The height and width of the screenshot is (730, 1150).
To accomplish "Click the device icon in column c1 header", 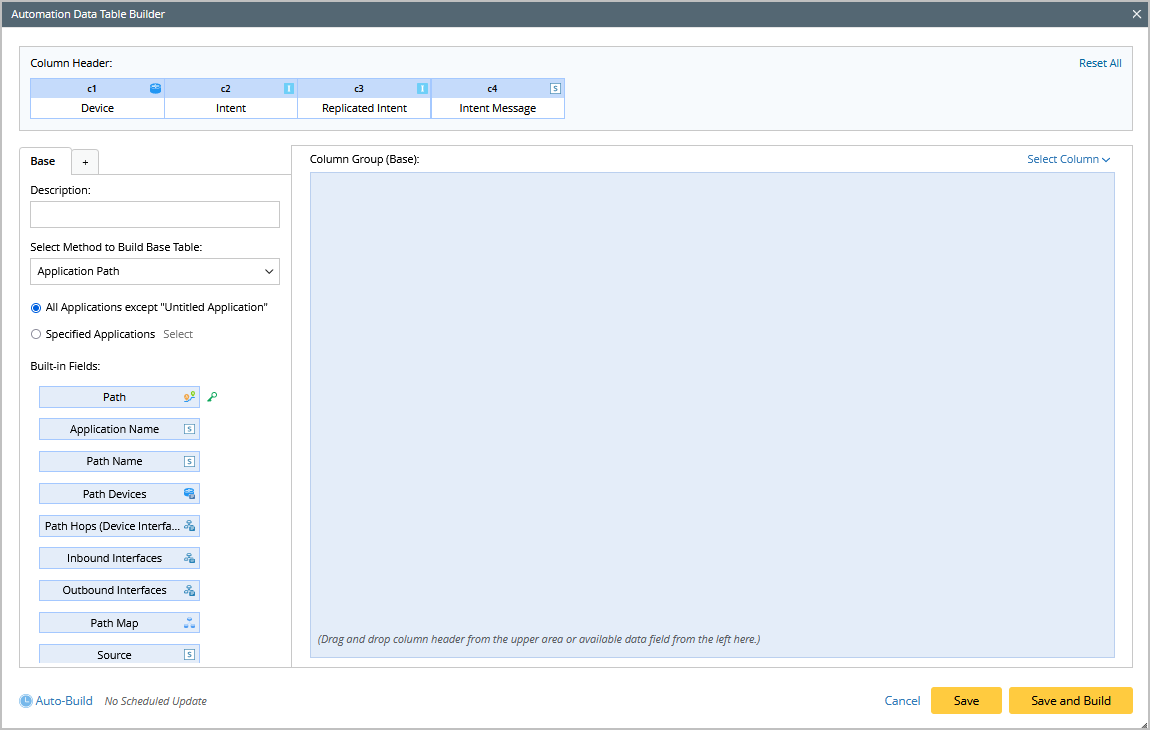I will pyautogui.click(x=155, y=88).
